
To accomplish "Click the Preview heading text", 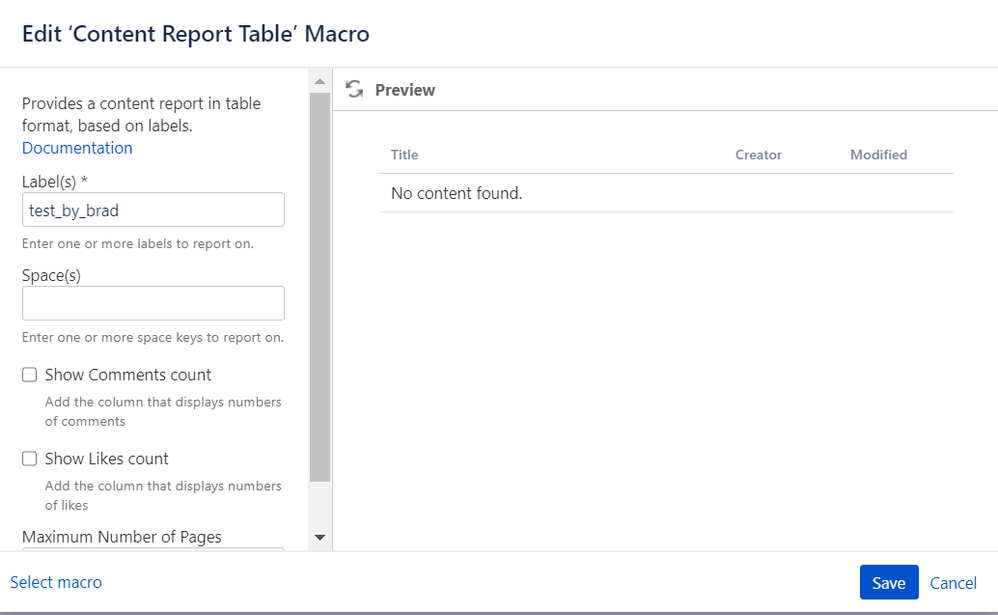I will (405, 90).
